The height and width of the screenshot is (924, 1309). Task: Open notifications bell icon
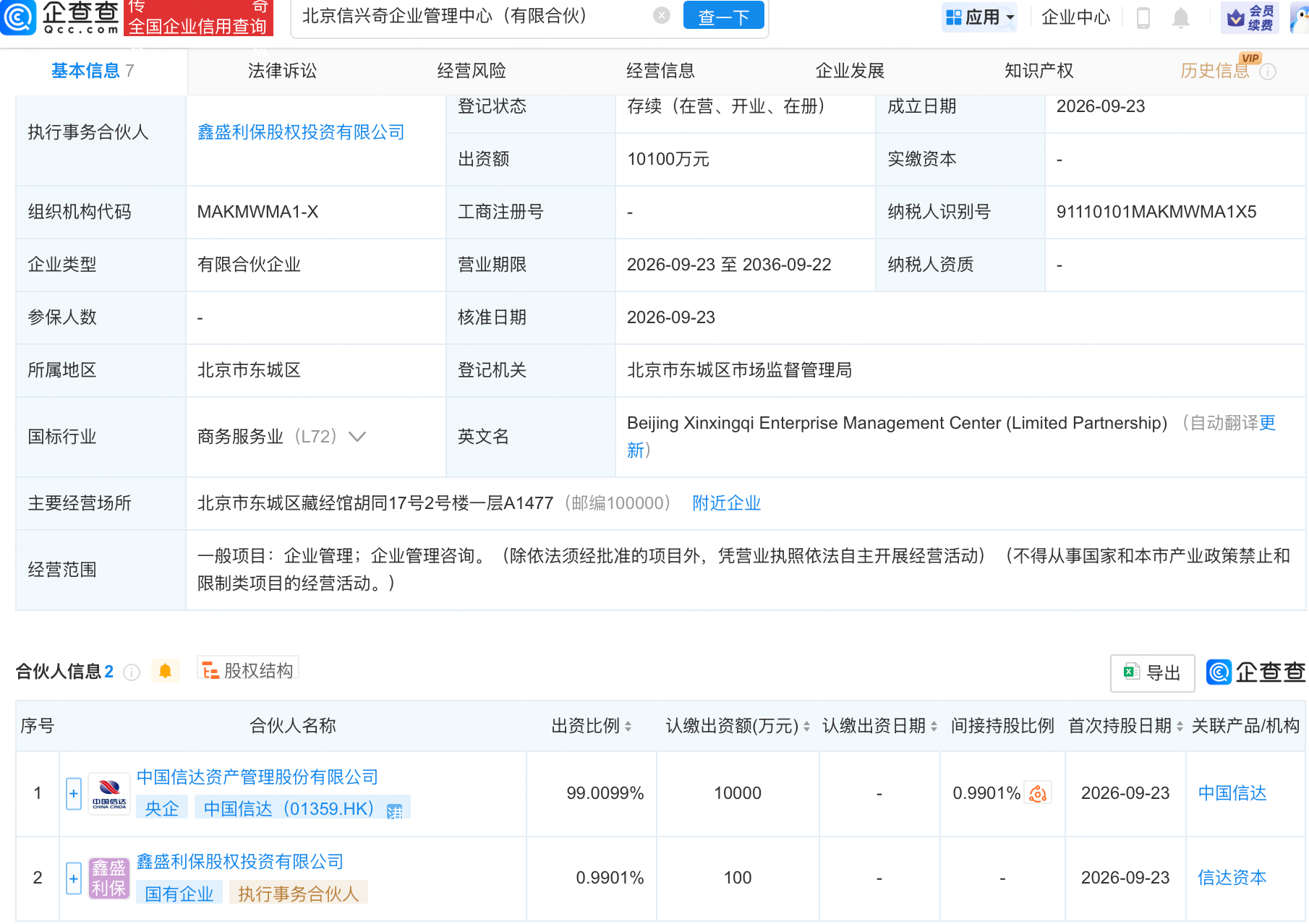tap(1180, 17)
